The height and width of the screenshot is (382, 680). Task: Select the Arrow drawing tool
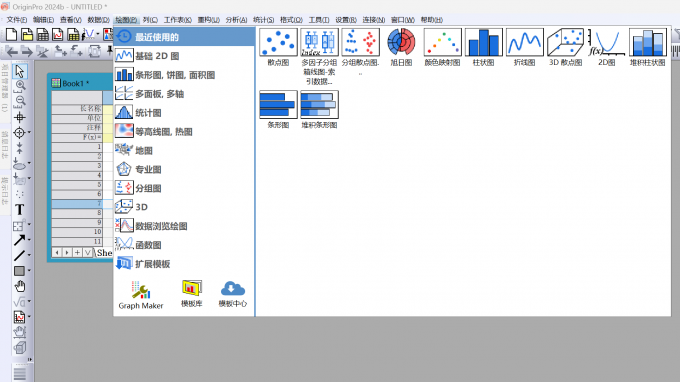[20, 240]
